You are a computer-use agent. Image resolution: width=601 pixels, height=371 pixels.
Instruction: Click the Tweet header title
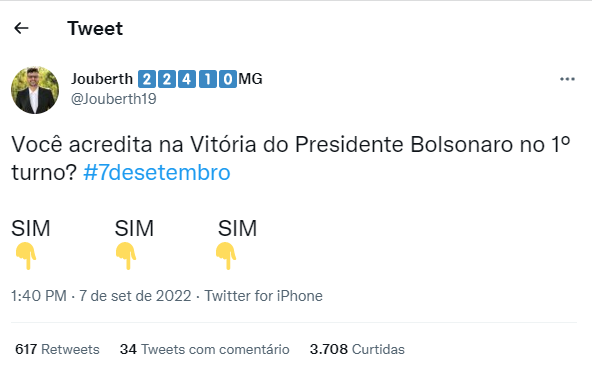[x=95, y=28]
